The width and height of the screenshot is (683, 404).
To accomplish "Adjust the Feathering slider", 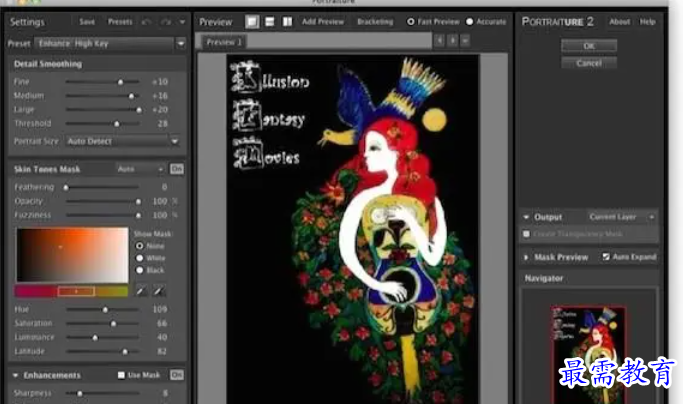I will tap(66, 187).
